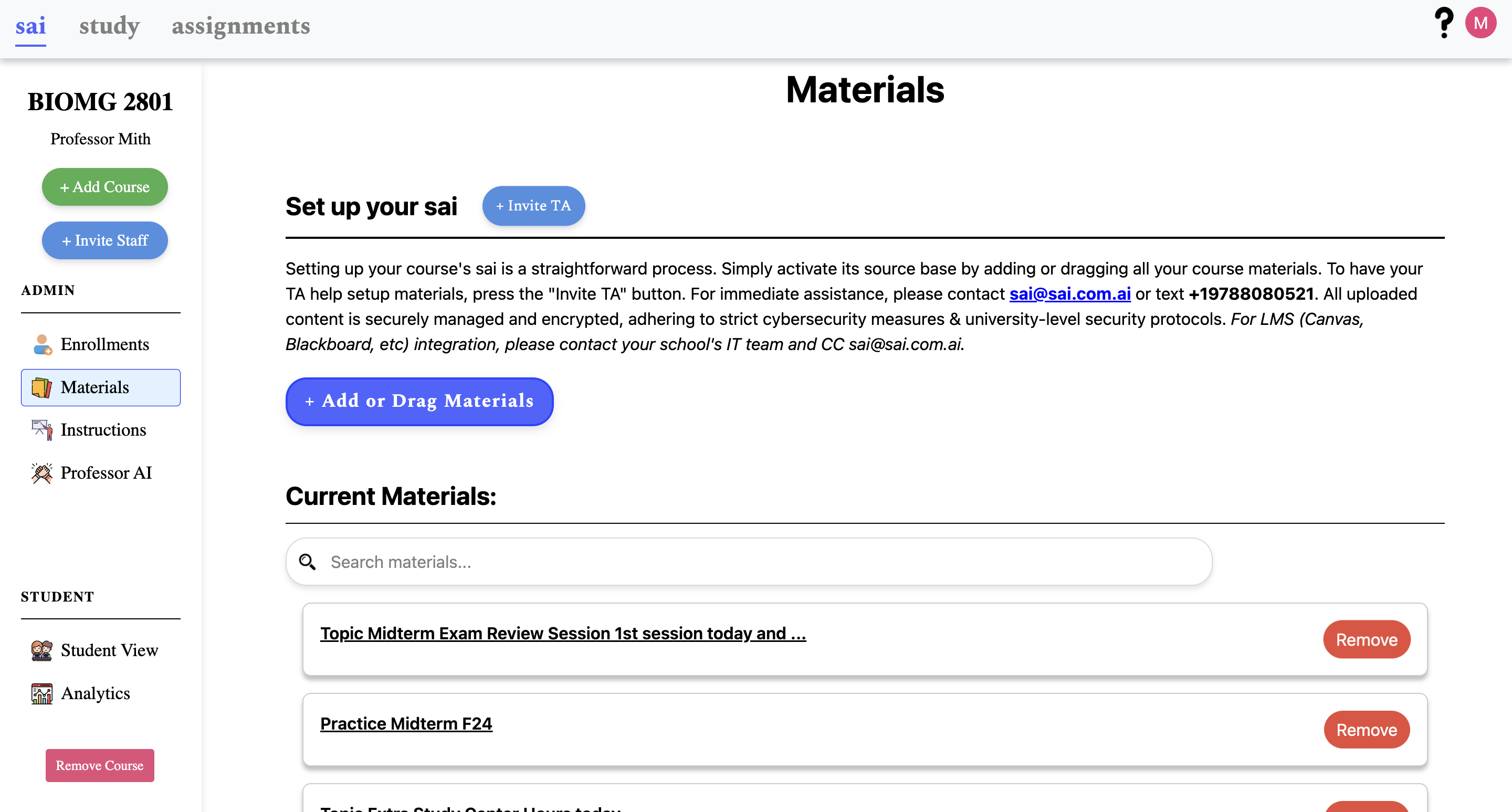Click the Analytics chart icon
The height and width of the screenshot is (812, 1512).
41,693
